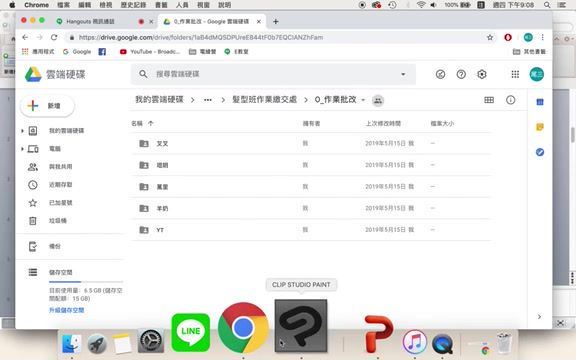576x360 pixels.
Task: Open the Google Drive logo home link
Action: (x=55, y=75)
